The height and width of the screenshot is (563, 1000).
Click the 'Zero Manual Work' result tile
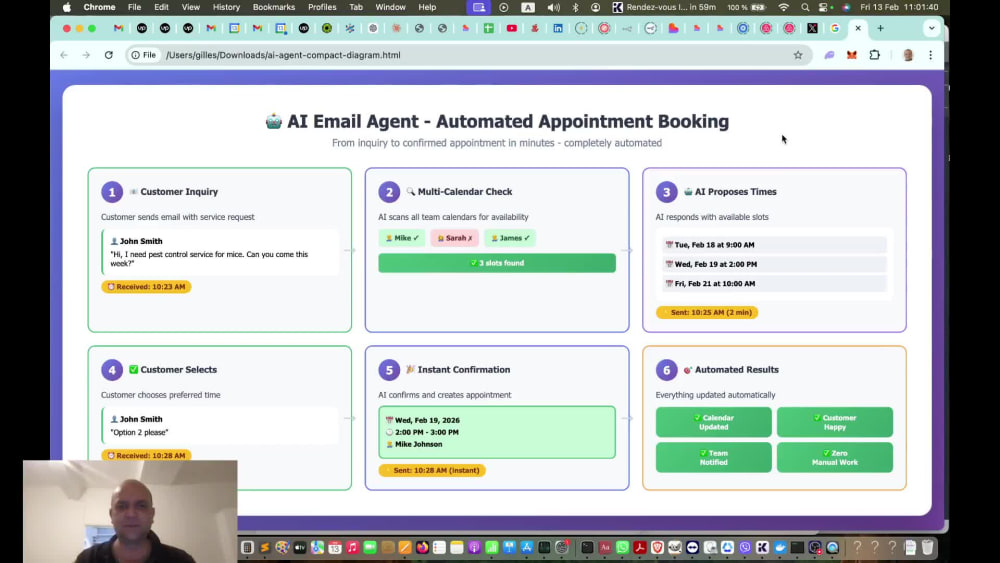coord(835,458)
